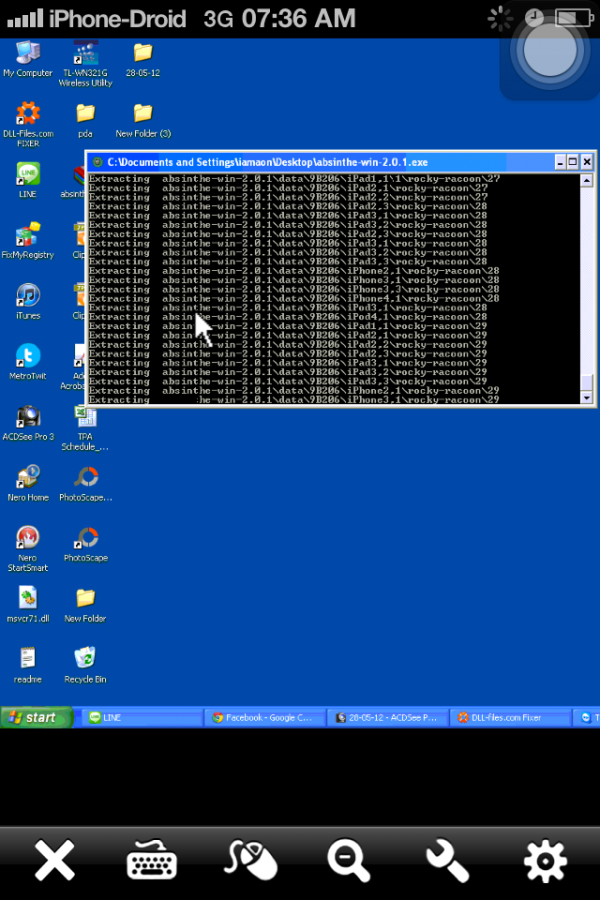Switch to DLL-files.com Fixer taskbar item
Screen dimensions: 600x900
click(x=510, y=717)
